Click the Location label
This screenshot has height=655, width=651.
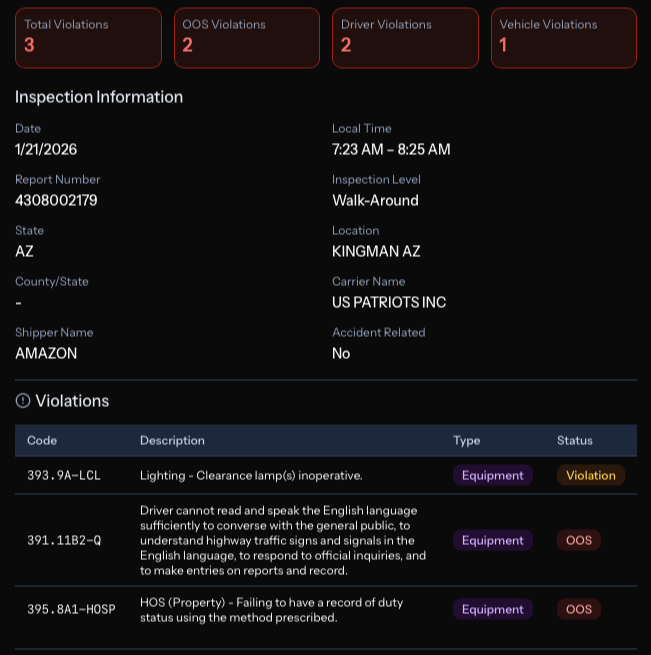[356, 231]
